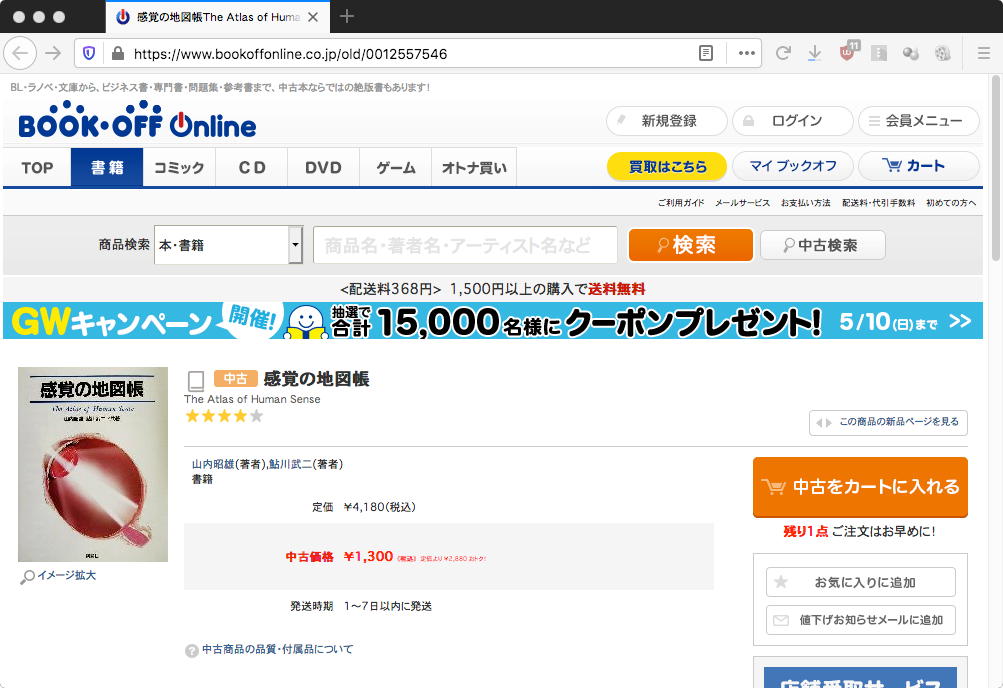Toggle reader view icon in address bar
The height and width of the screenshot is (688, 1003).
click(706, 53)
